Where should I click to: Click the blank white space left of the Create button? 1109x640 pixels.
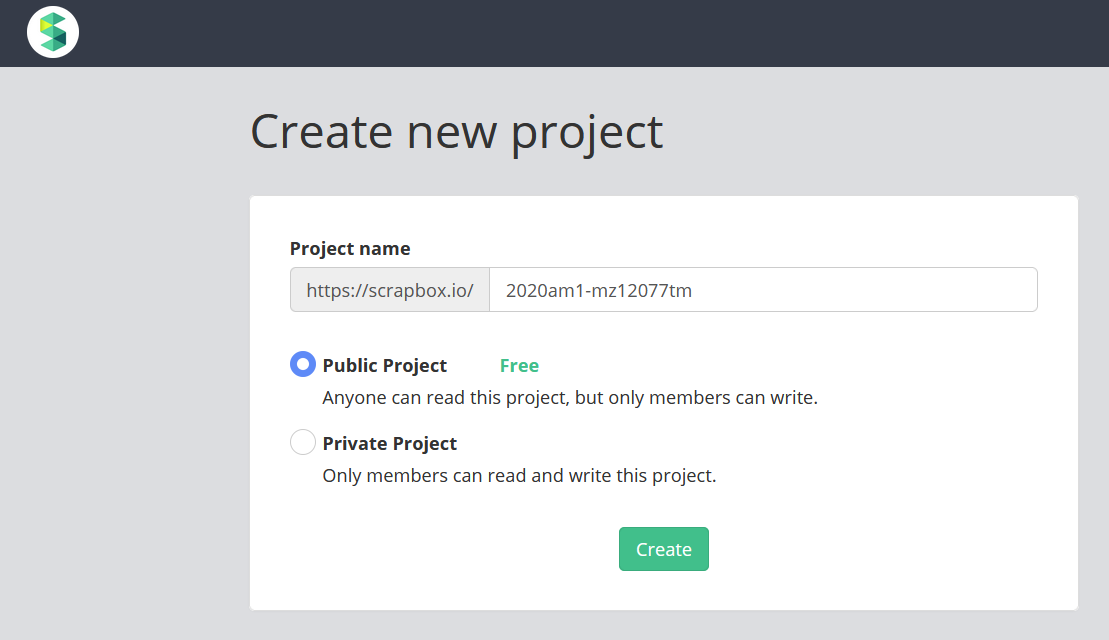450,549
